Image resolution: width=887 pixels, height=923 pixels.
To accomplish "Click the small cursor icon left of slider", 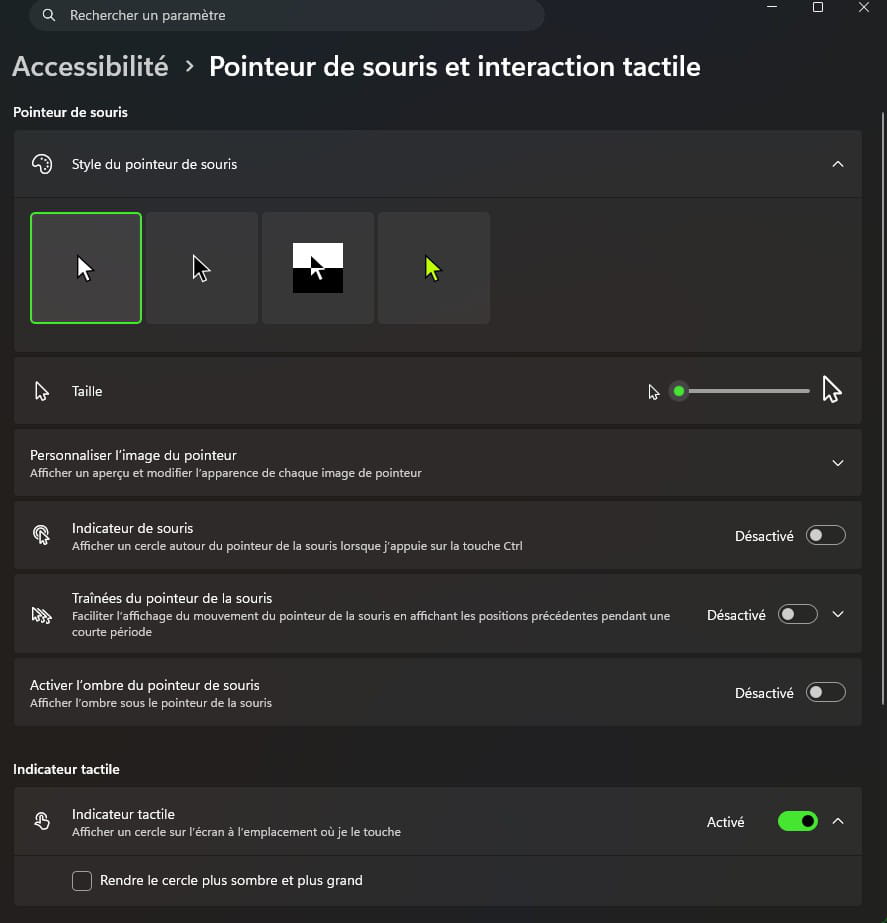I will click(653, 392).
